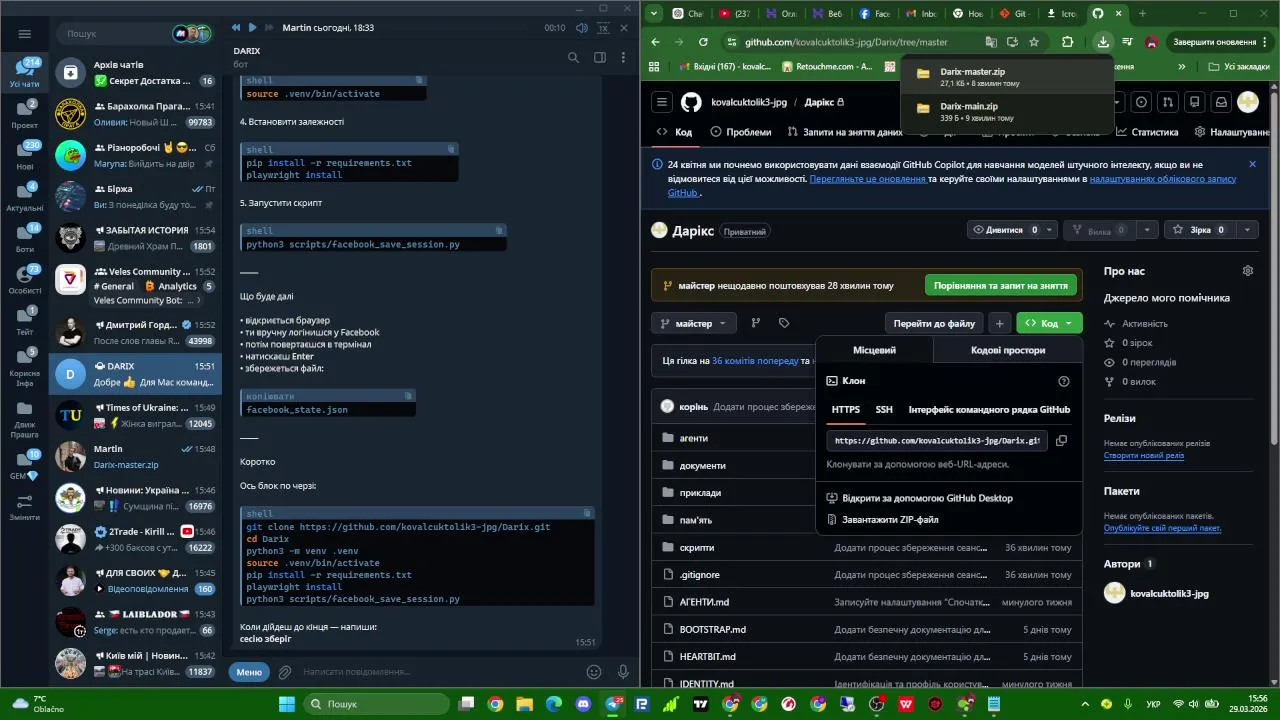Record voice message with microphone icon

tap(623, 672)
